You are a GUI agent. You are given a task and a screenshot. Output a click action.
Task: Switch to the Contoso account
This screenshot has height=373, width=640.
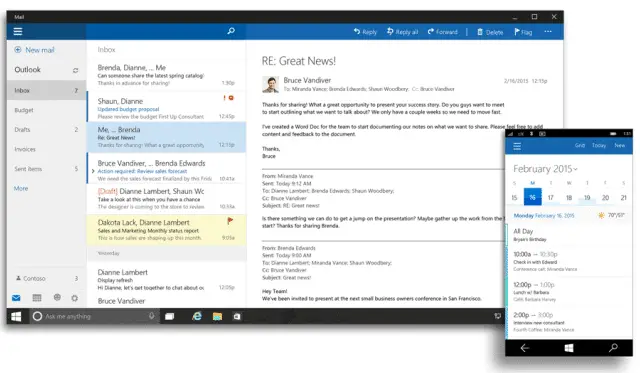point(46,278)
